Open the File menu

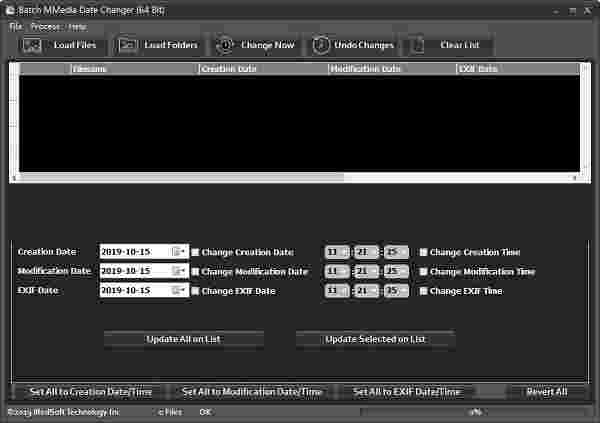coord(15,27)
